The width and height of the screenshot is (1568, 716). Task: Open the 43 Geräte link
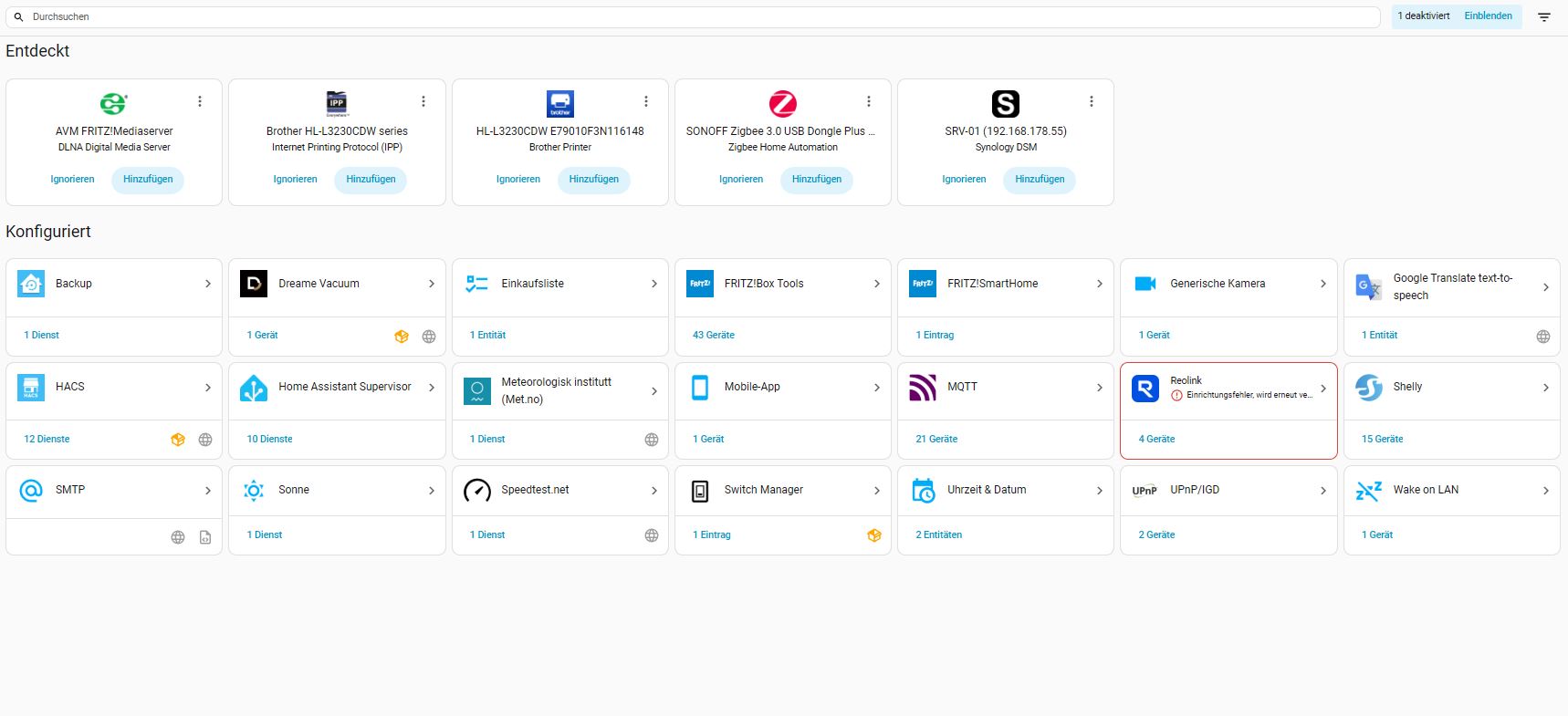pyautogui.click(x=714, y=336)
